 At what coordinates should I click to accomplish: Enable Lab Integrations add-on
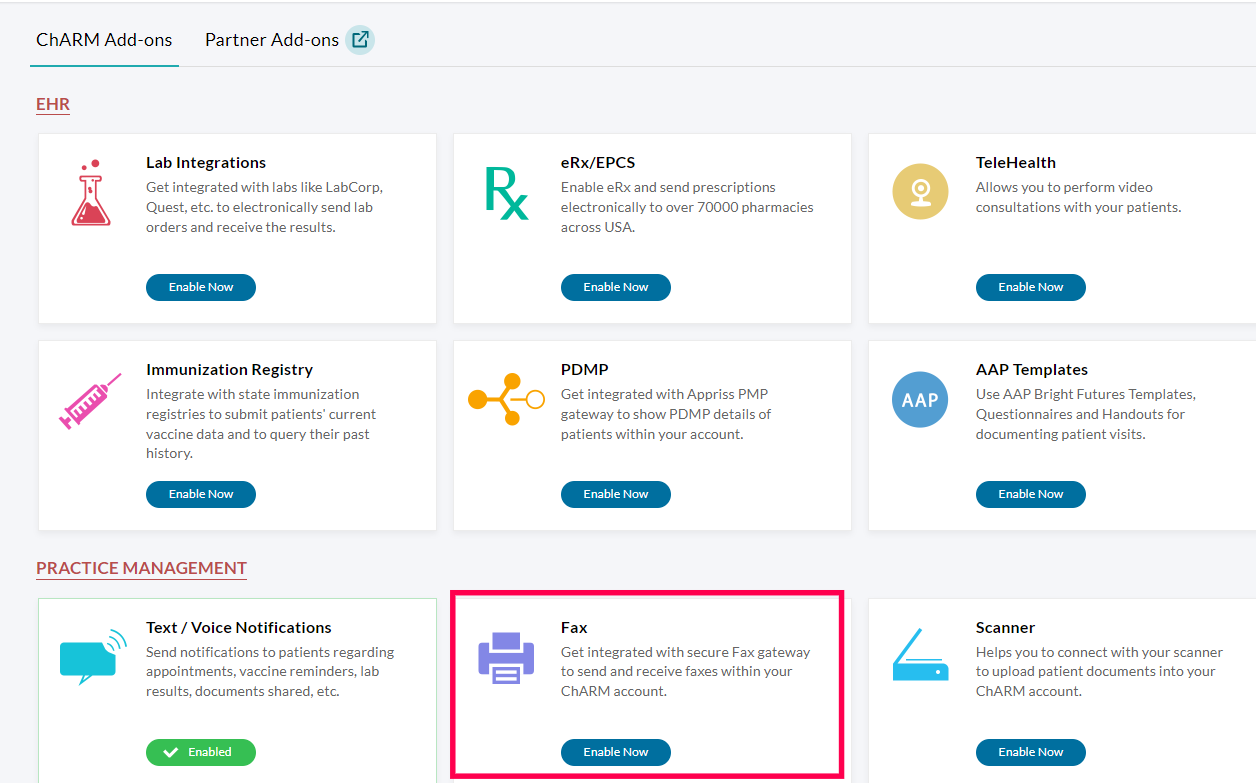[x=201, y=287]
